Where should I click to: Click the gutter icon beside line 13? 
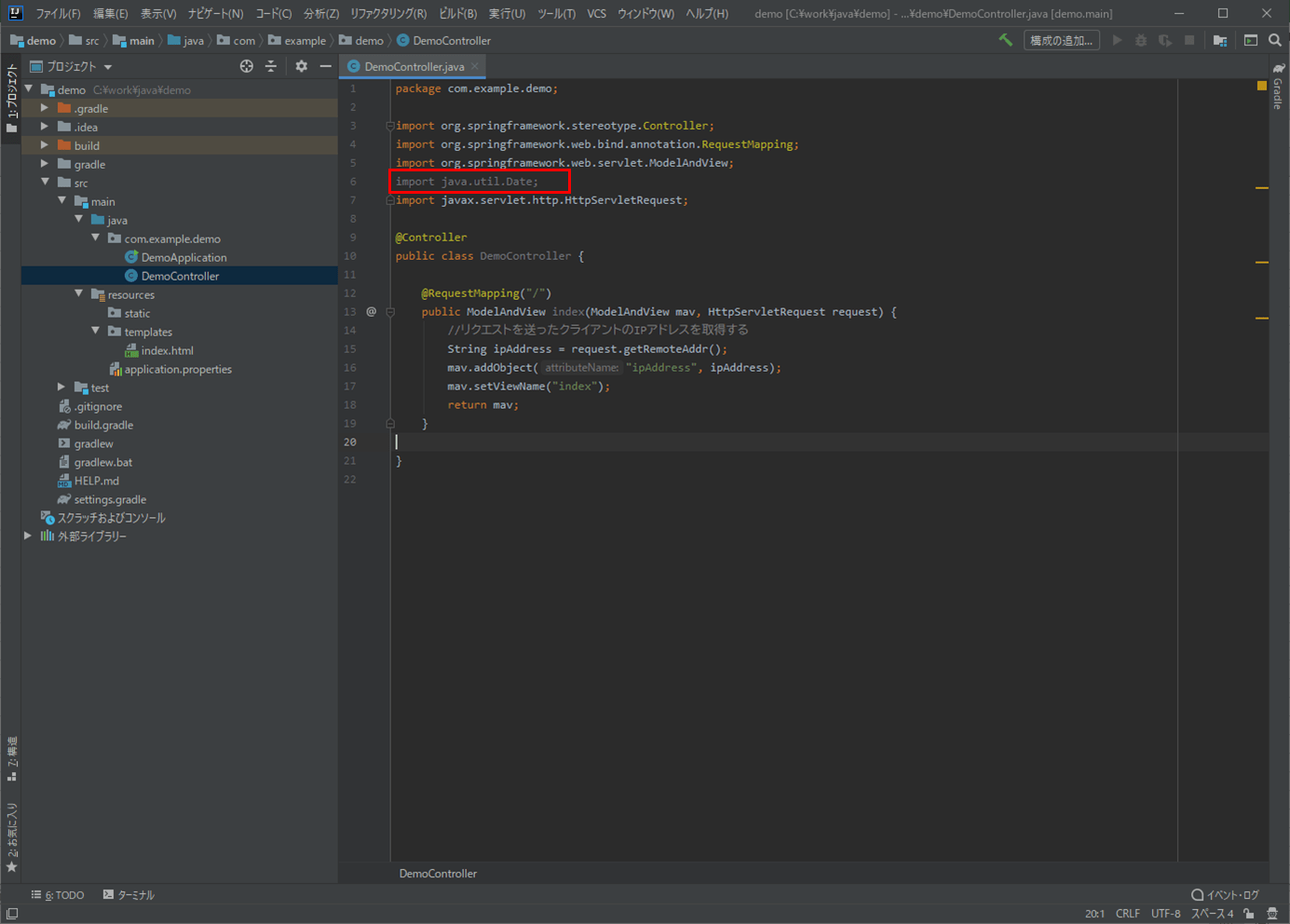point(371,311)
